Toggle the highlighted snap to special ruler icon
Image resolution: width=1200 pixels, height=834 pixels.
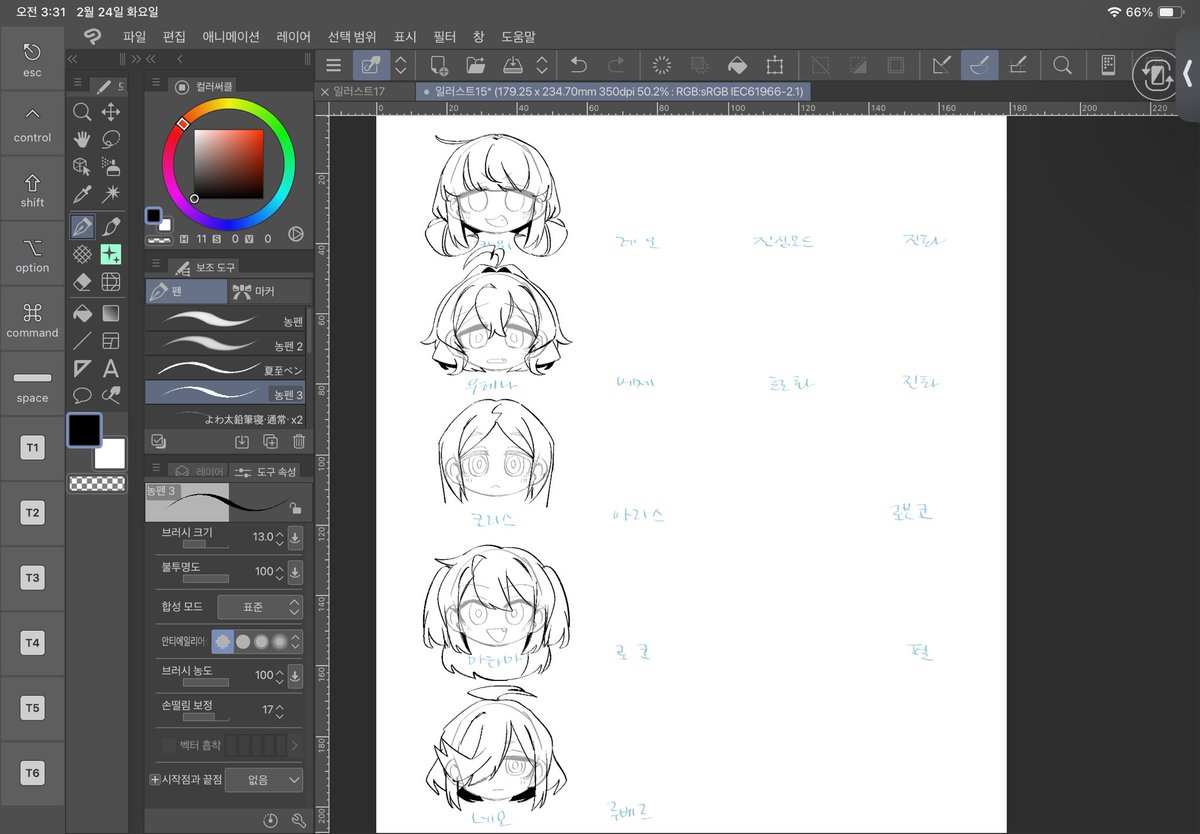(x=980, y=65)
